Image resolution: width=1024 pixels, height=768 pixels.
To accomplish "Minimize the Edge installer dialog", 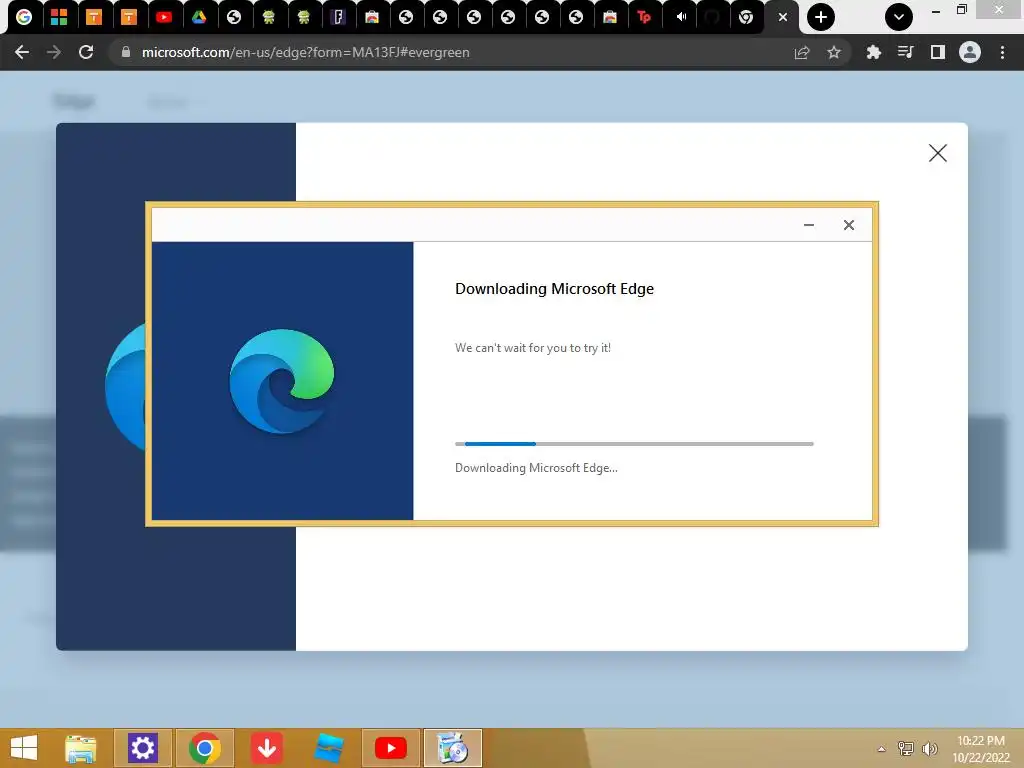I will 809,225.
